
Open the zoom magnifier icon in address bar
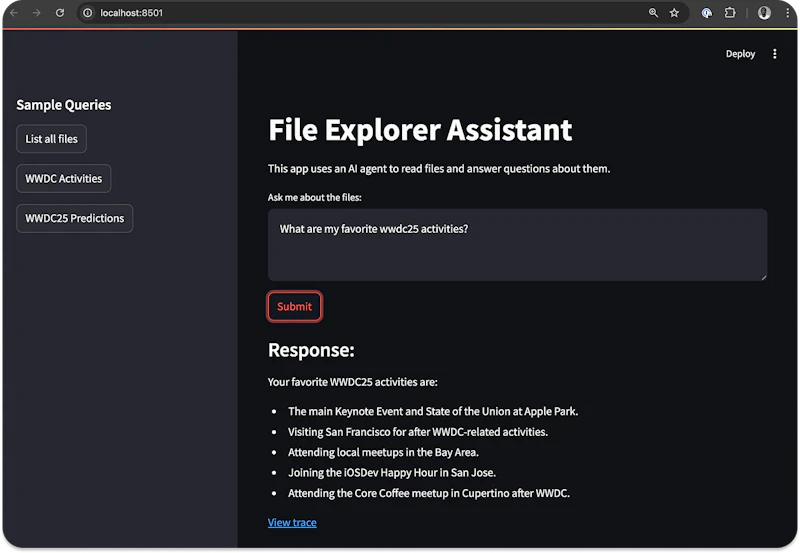pyautogui.click(x=653, y=13)
